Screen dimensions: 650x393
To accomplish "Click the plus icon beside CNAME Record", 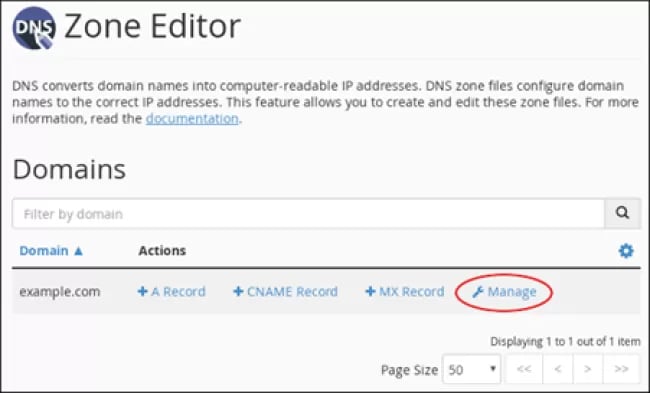I will 238,291.
